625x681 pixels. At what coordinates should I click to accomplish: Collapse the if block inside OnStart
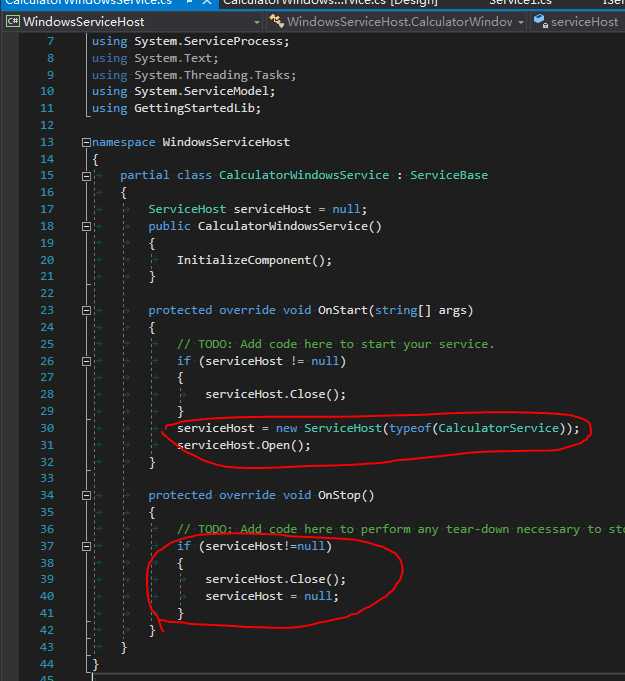click(x=86, y=361)
